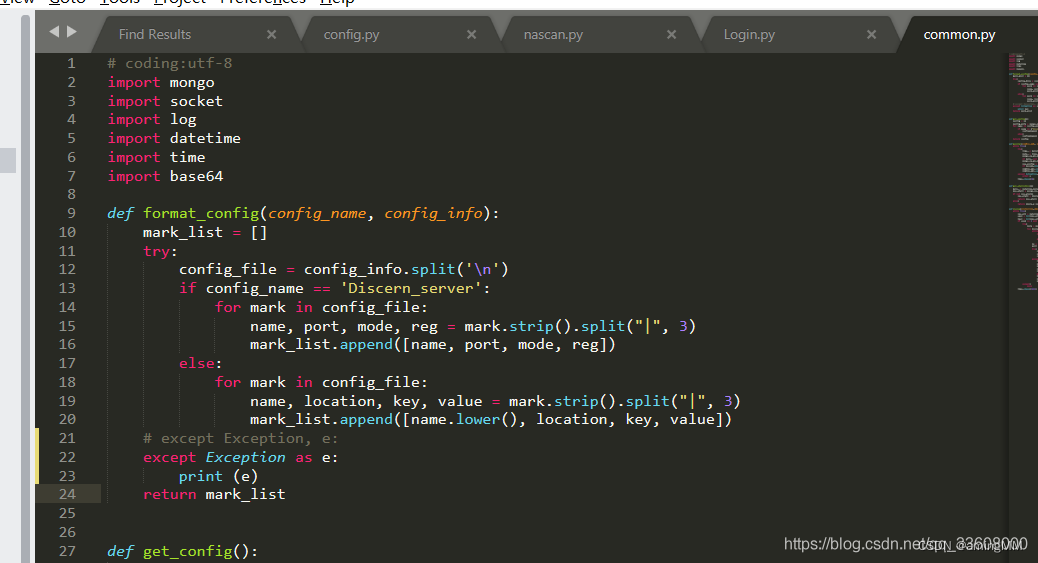1038x563 pixels.
Task: Click 'name, port, mode, reg' assignment line
Action: [x=473, y=326]
